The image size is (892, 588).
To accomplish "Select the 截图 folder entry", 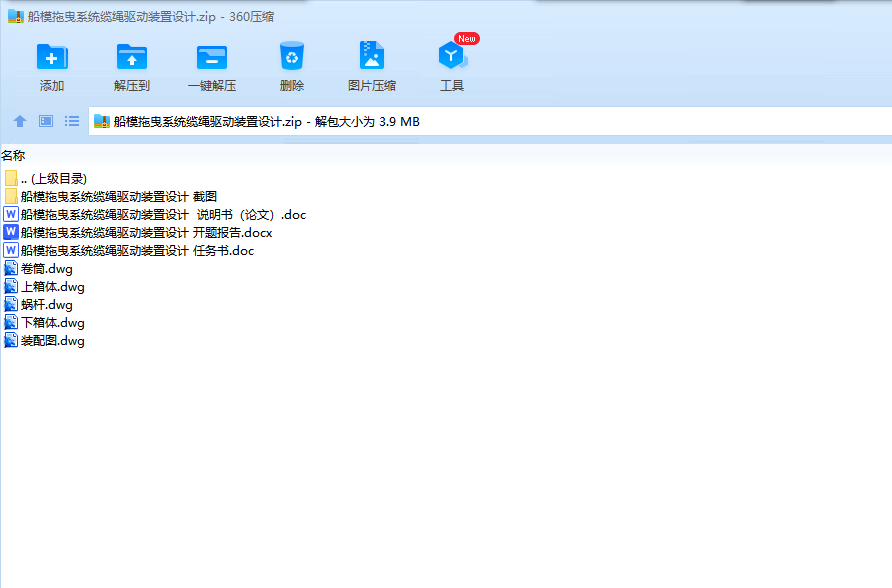I will [110, 197].
